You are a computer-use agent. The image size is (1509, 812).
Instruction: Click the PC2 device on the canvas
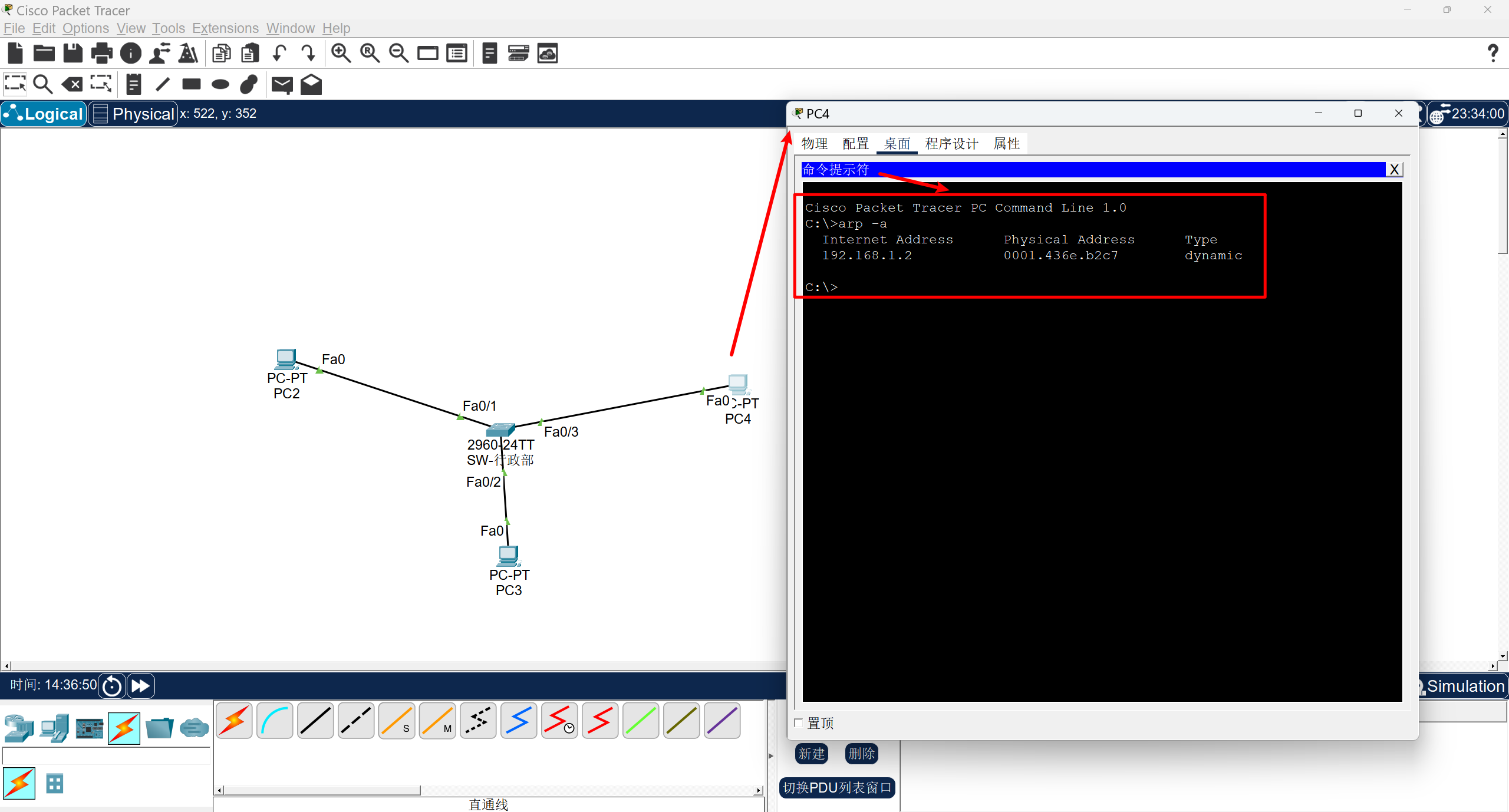pos(286,359)
